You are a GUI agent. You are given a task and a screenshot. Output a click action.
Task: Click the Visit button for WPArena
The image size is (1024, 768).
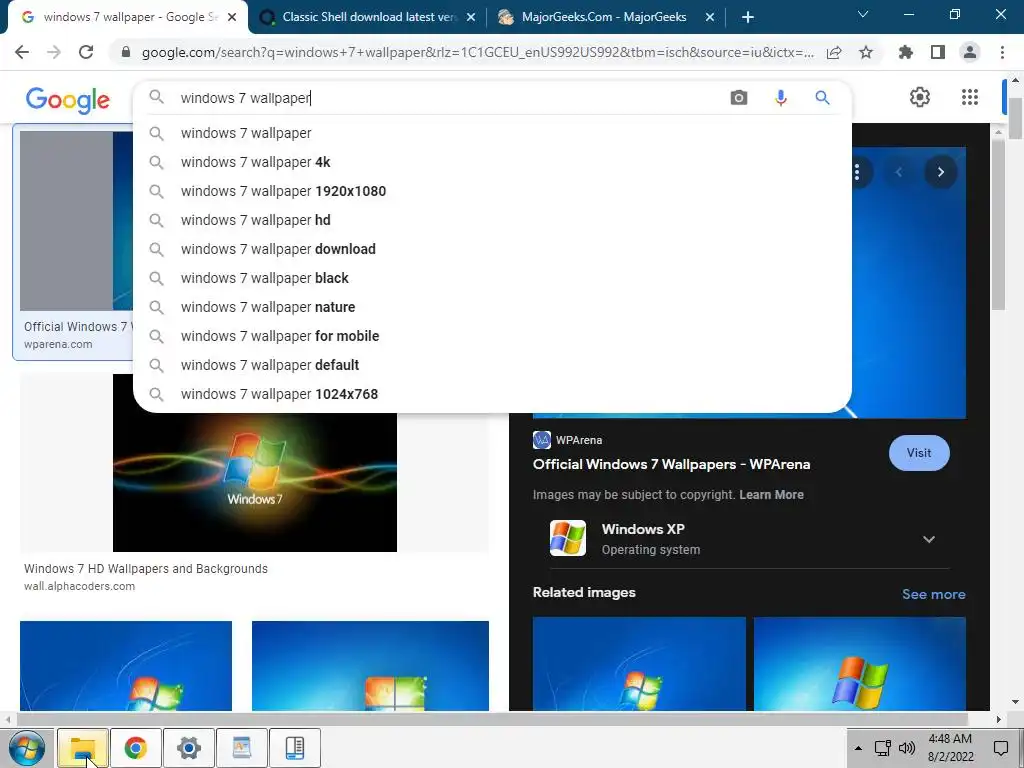click(x=919, y=453)
